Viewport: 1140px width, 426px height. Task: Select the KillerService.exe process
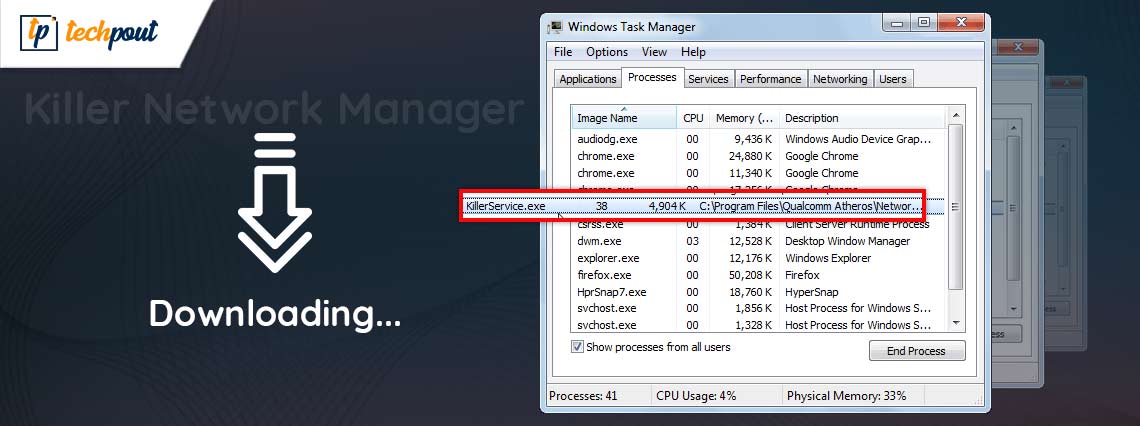click(694, 206)
